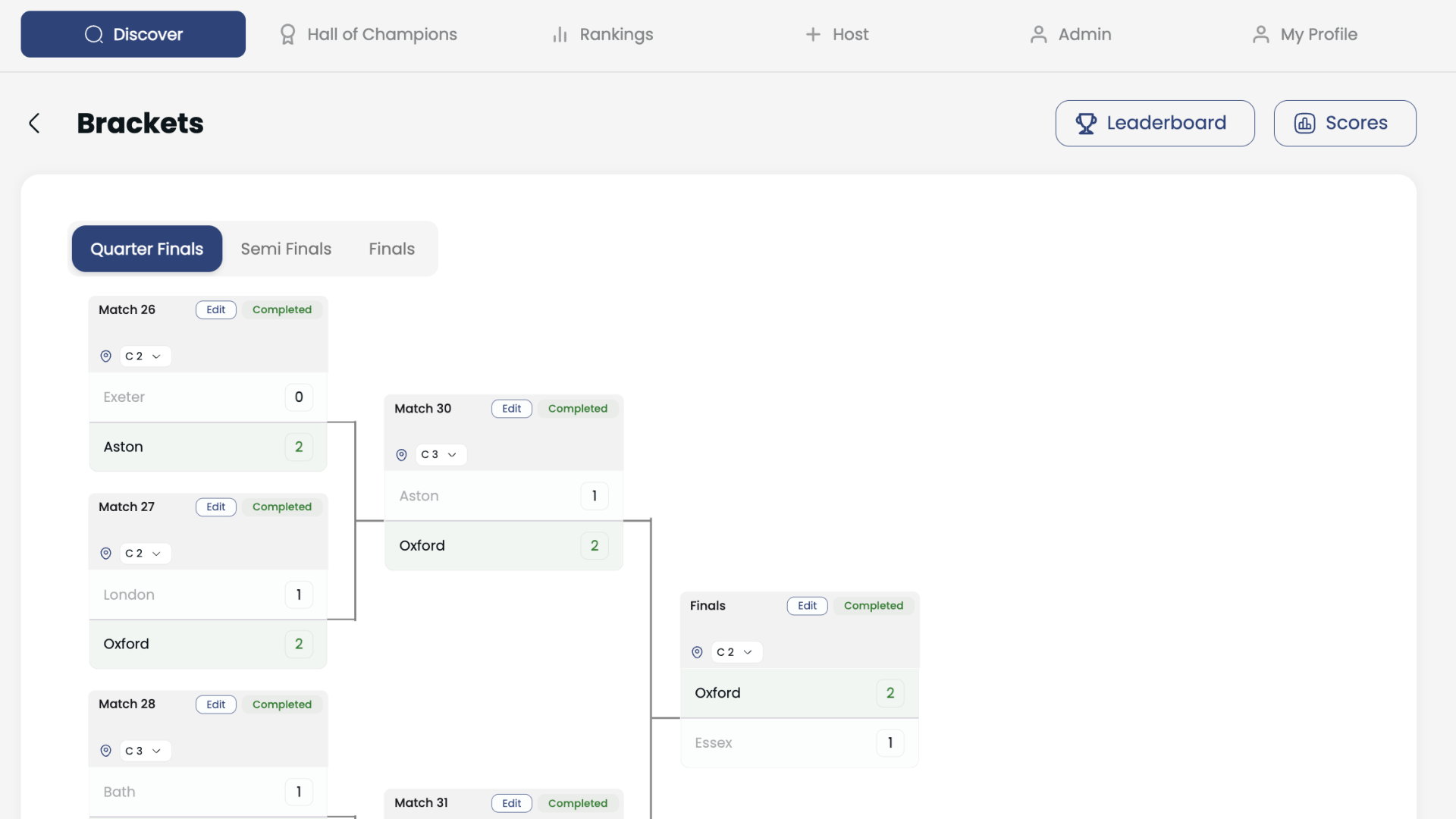Open Hall of Champions page
The width and height of the screenshot is (1456, 819).
tap(368, 34)
